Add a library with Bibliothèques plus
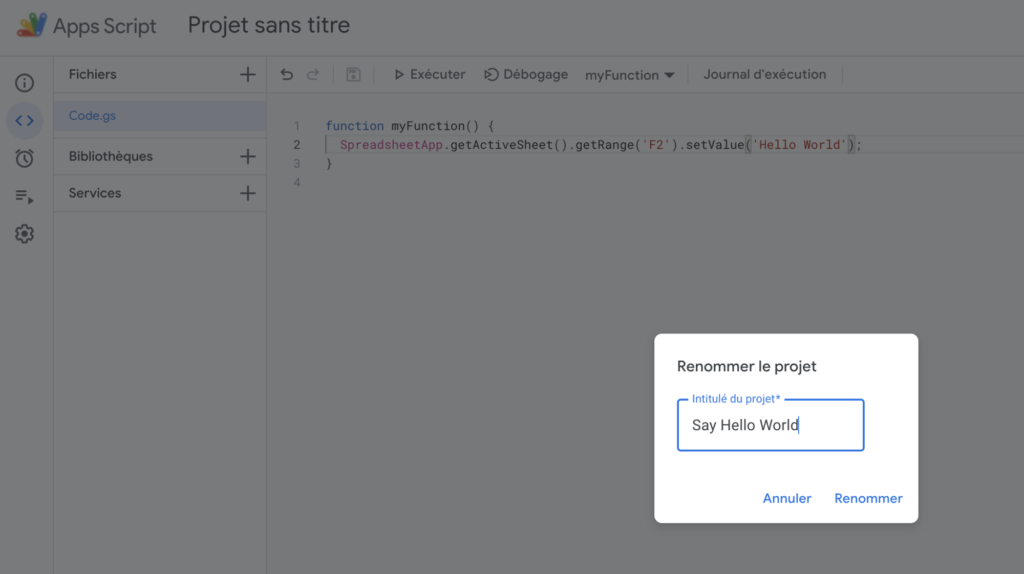1024x574 pixels. (247, 157)
